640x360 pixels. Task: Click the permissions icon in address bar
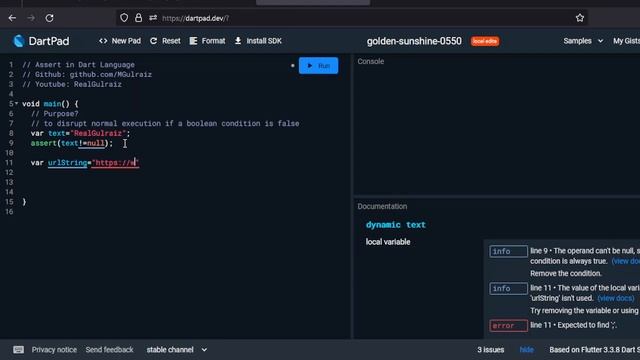(x=153, y=18)
